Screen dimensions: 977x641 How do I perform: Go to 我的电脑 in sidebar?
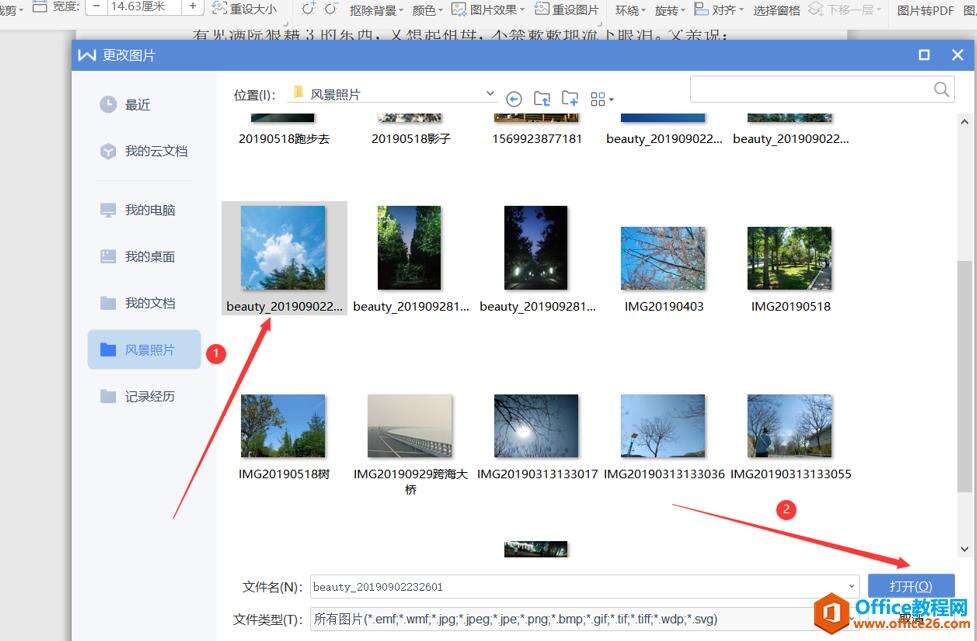click(x=138, y=210)
